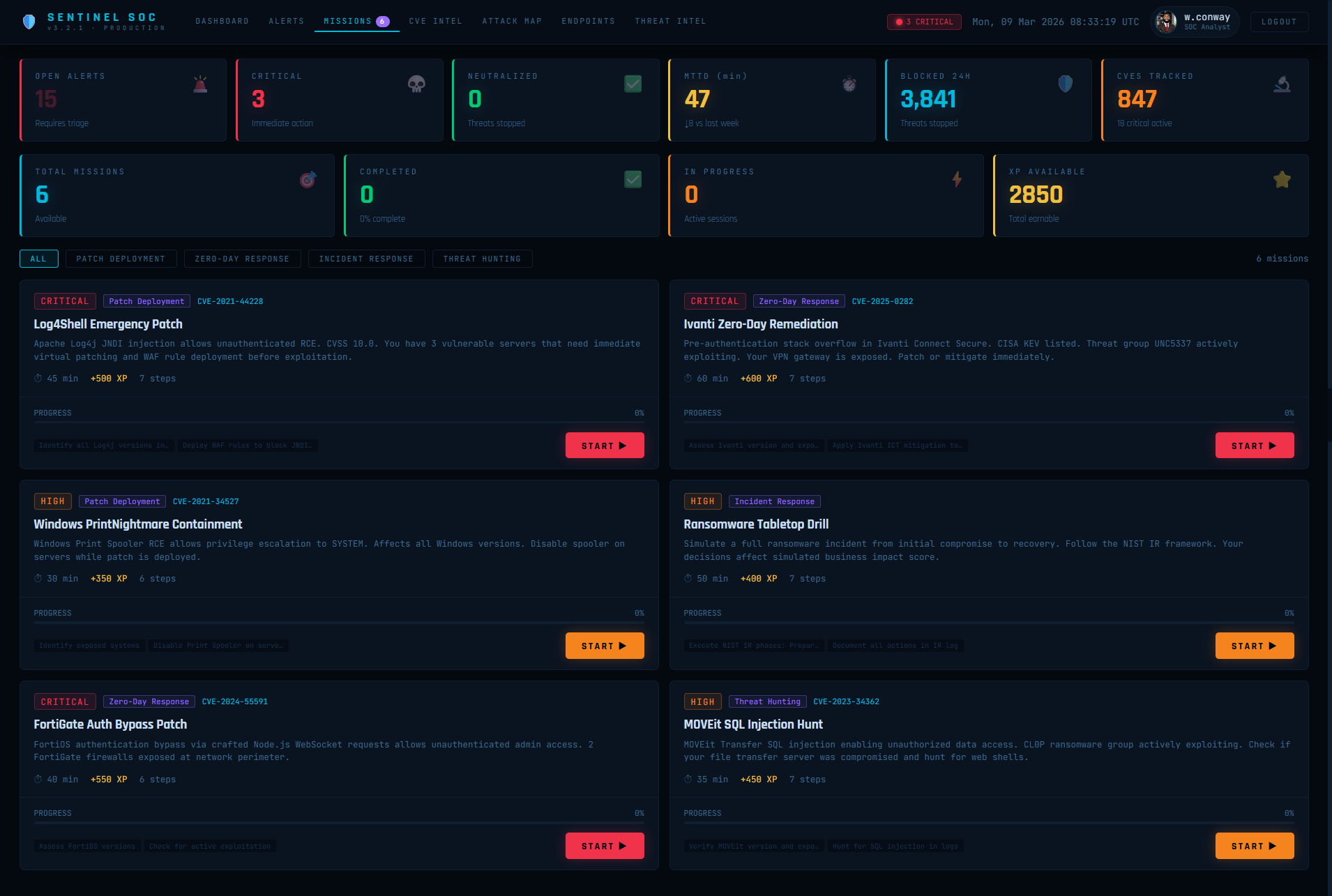
Task: Click the stopwatch icon in MTTD card
Action: click(x=849, y=84)
